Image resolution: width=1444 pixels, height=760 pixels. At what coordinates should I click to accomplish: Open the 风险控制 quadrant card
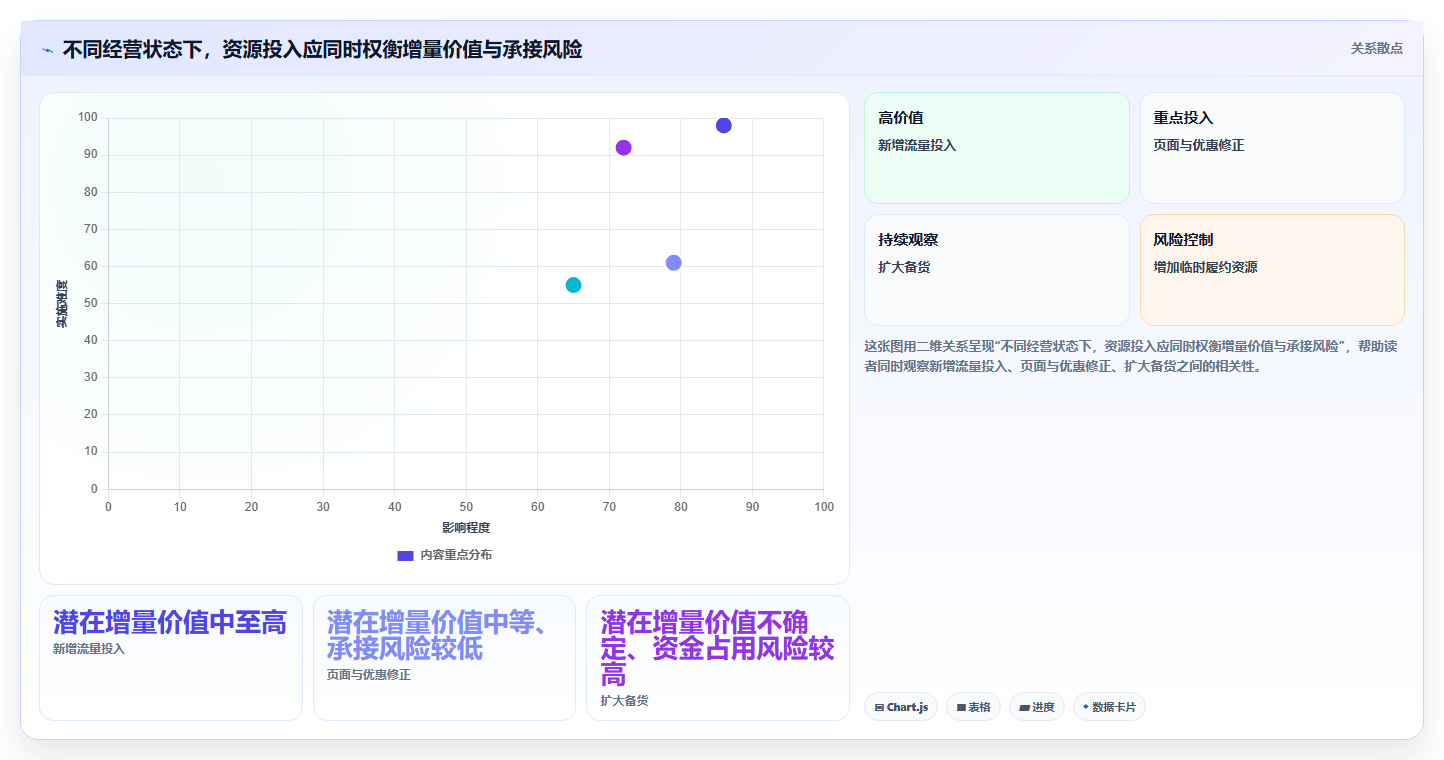pyautogui.click(x=1272, y=270)
